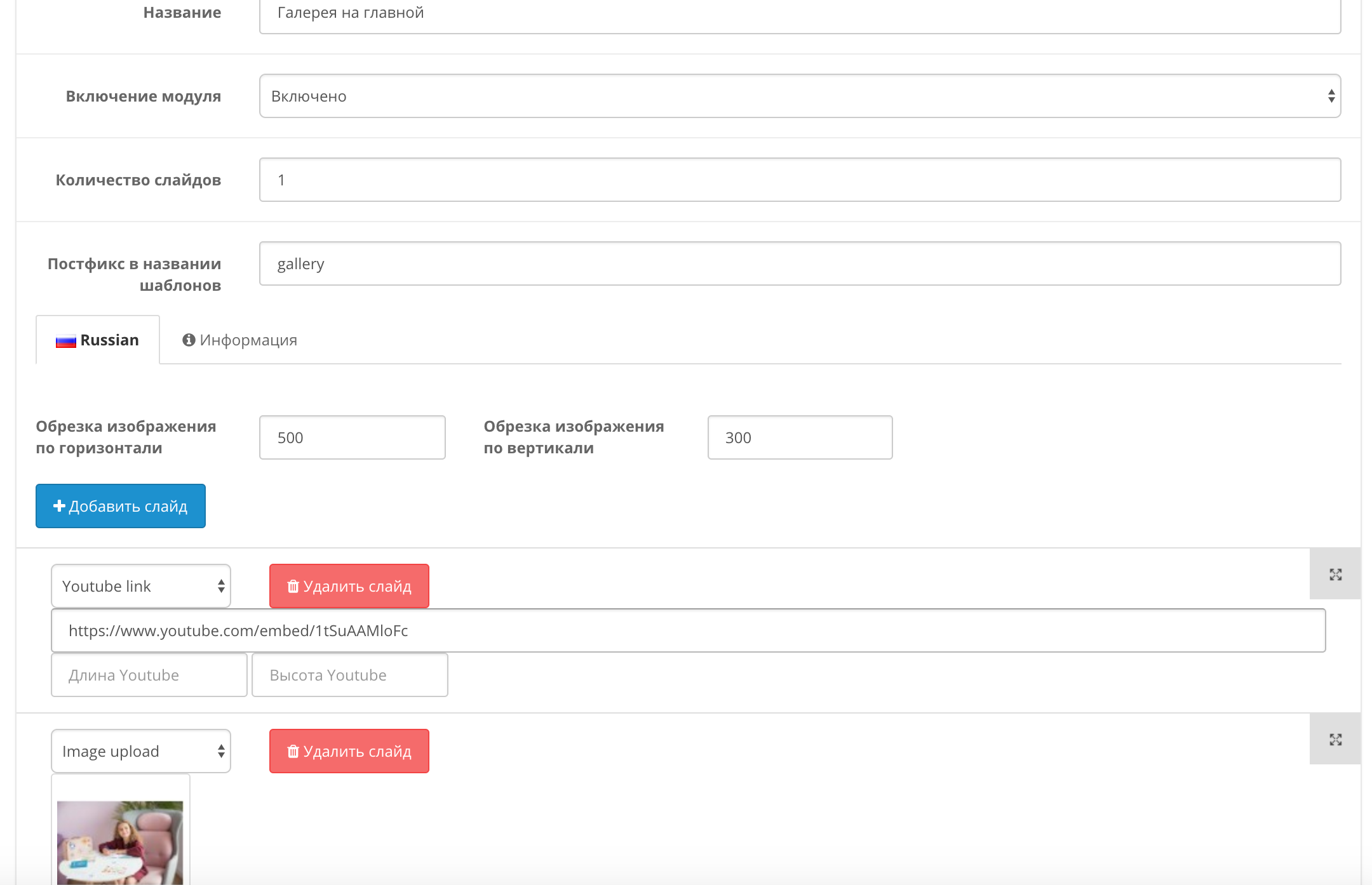
Task: Open the Image upload slide type dropdown
Action: tap(140, 751)
